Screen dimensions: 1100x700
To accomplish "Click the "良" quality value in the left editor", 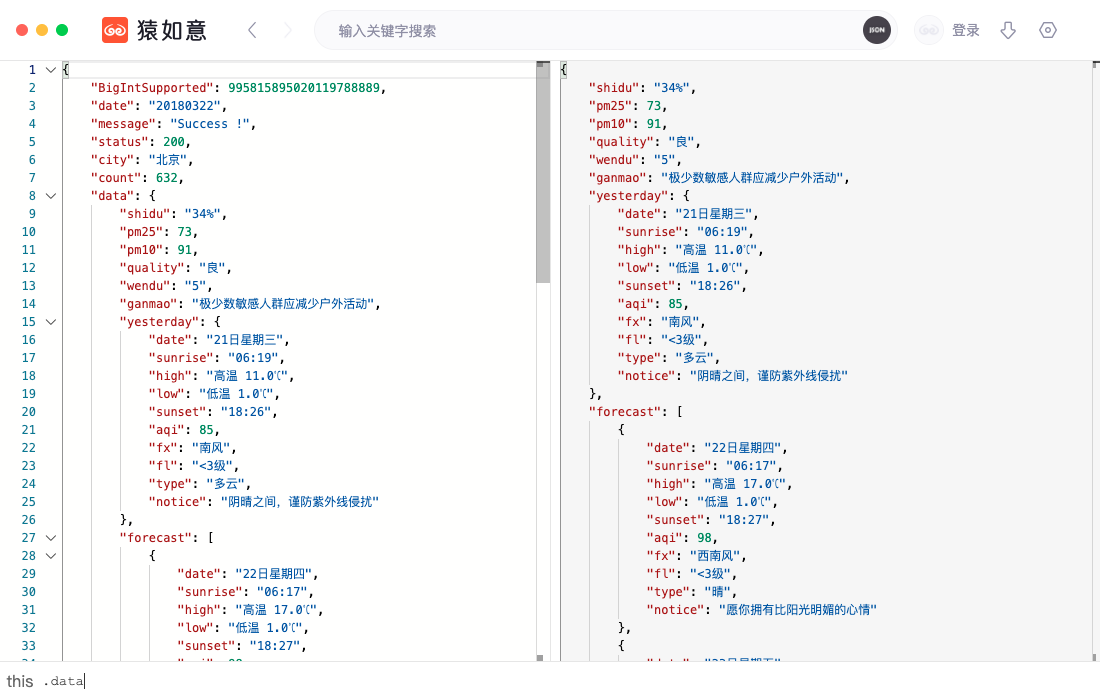I will (212, 268).
